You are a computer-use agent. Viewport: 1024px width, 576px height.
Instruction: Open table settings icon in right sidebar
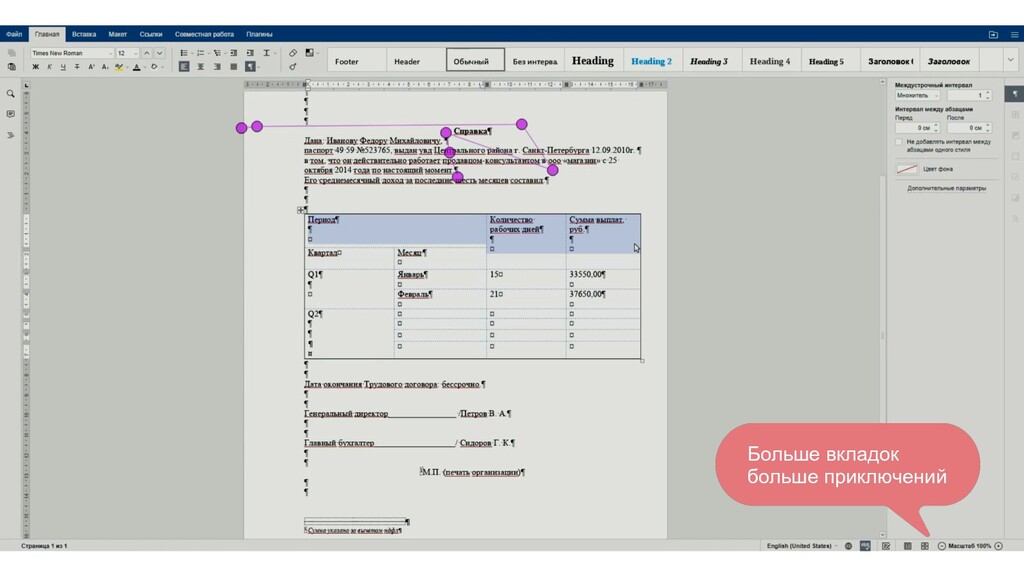coord(1014,115)
